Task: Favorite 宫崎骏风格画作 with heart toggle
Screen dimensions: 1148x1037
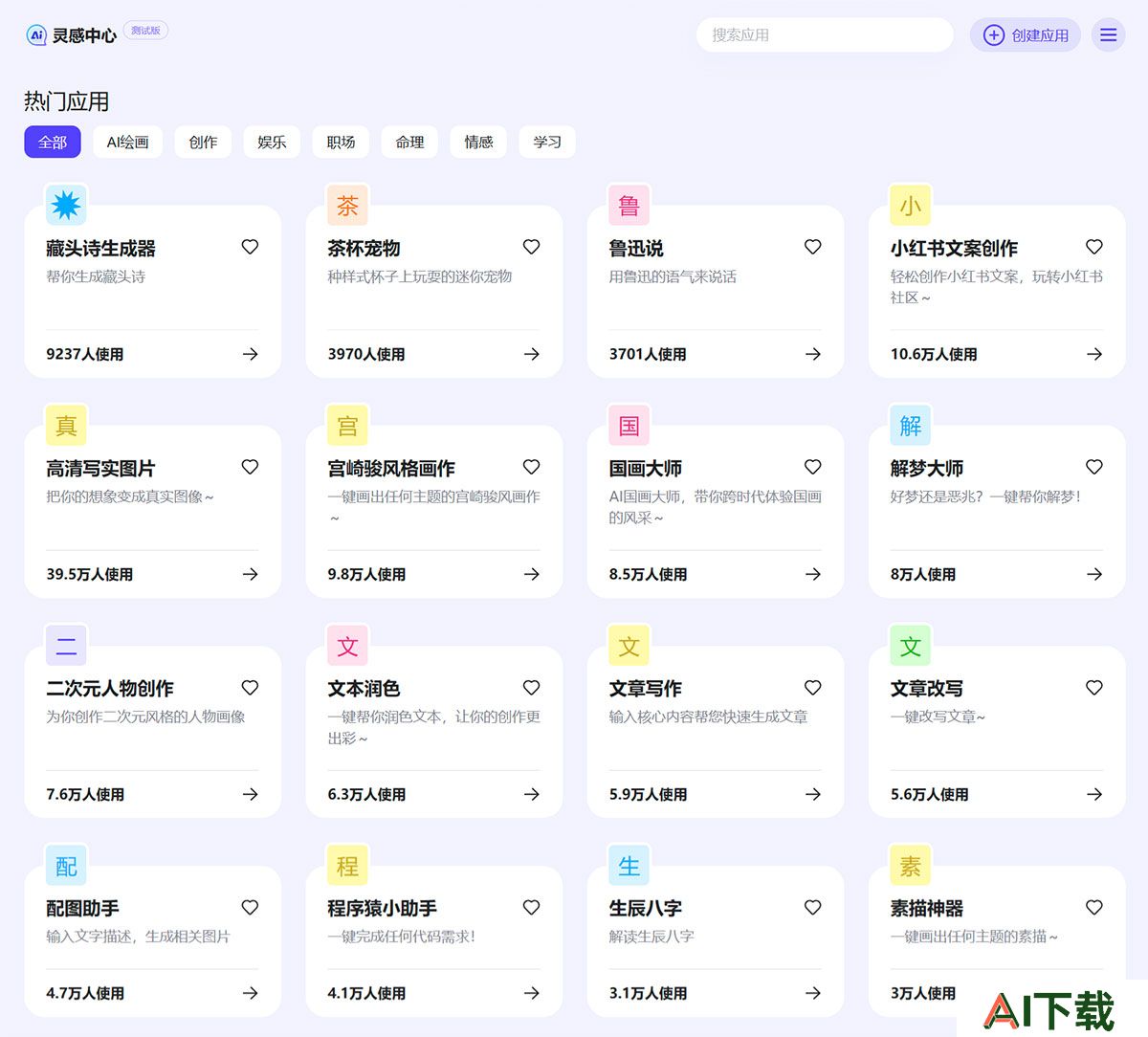Action: pos(531,467)
